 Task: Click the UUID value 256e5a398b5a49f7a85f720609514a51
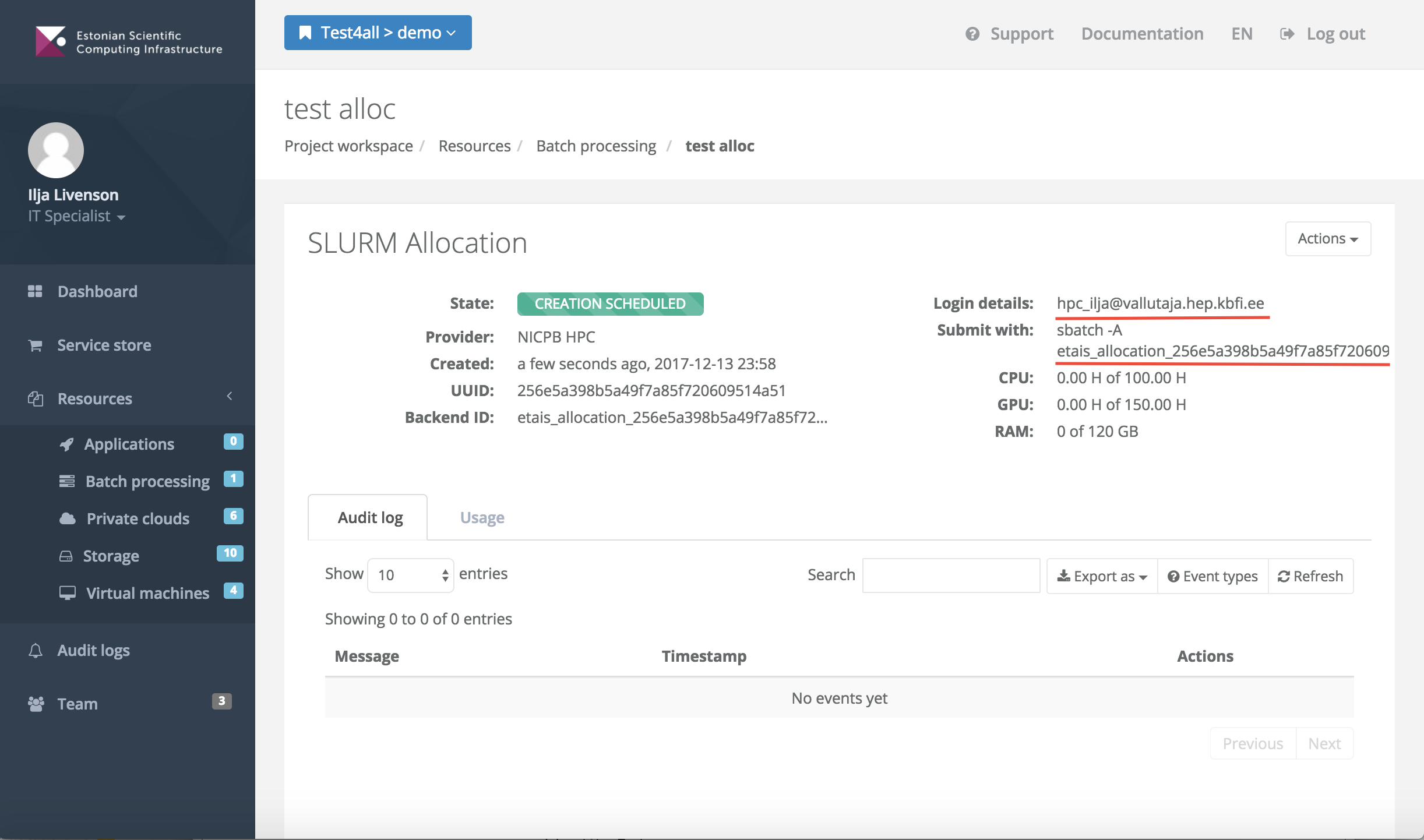(x=651, y=390)
